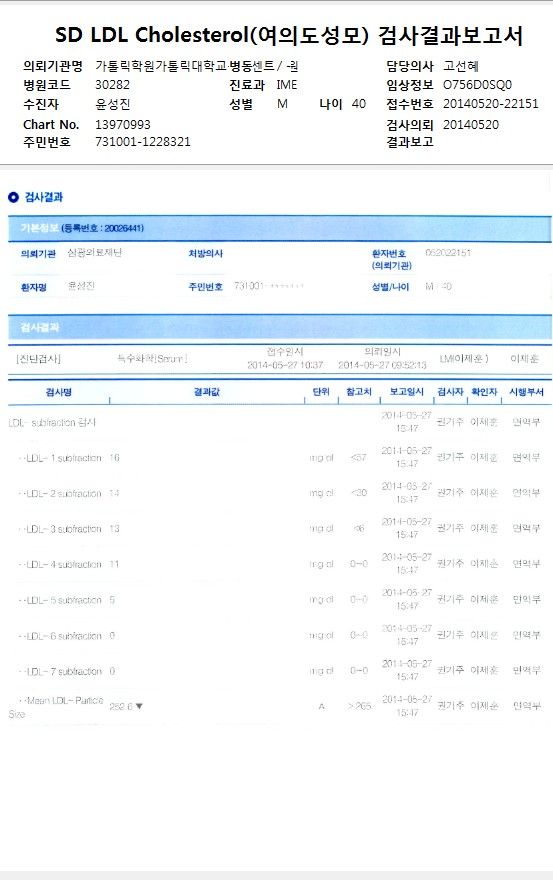
Task: Click the Mean LDL-Particle Size row
Action: [x=280, y=707]
